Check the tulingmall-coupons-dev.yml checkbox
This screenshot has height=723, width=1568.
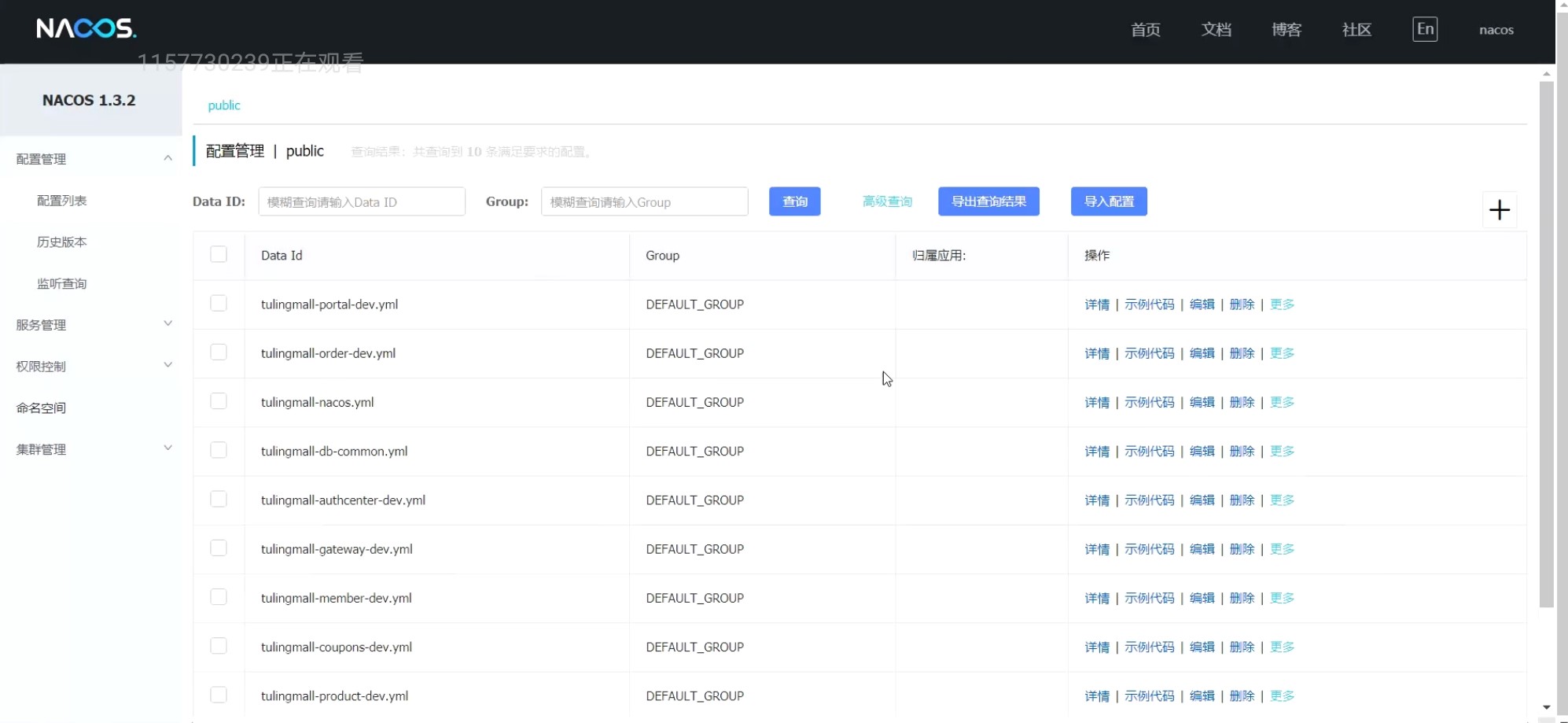point(219,646)
